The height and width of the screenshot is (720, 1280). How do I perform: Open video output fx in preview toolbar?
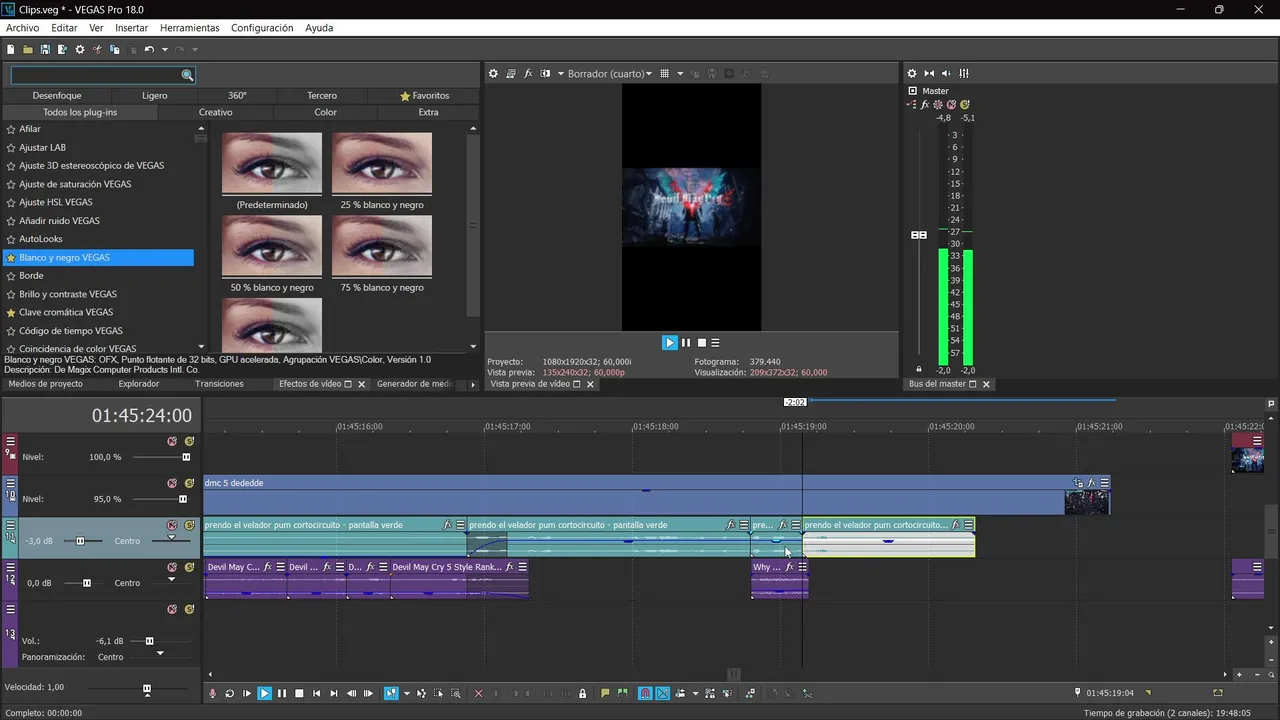[528, 73]
